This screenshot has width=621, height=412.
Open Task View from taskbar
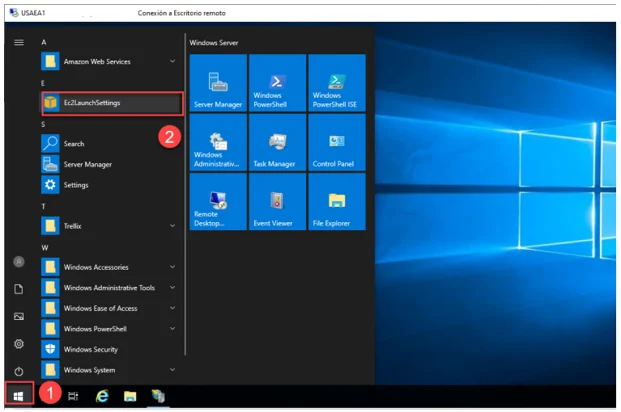coord(73,396)
